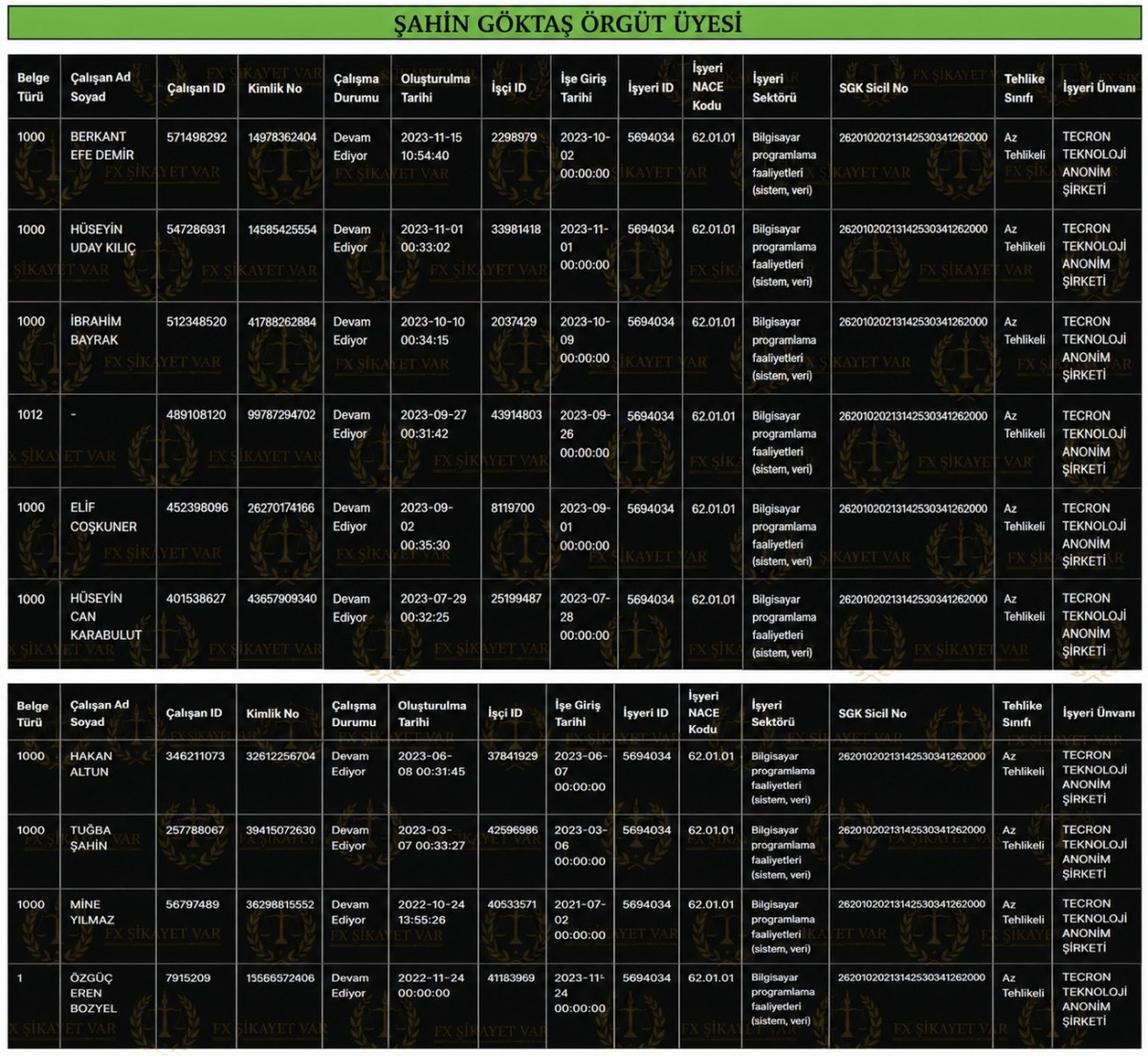Click employee ID 547286931
Image resolution: width=1148 pixels, height=1056 pixels.
(x=196, y=230)
